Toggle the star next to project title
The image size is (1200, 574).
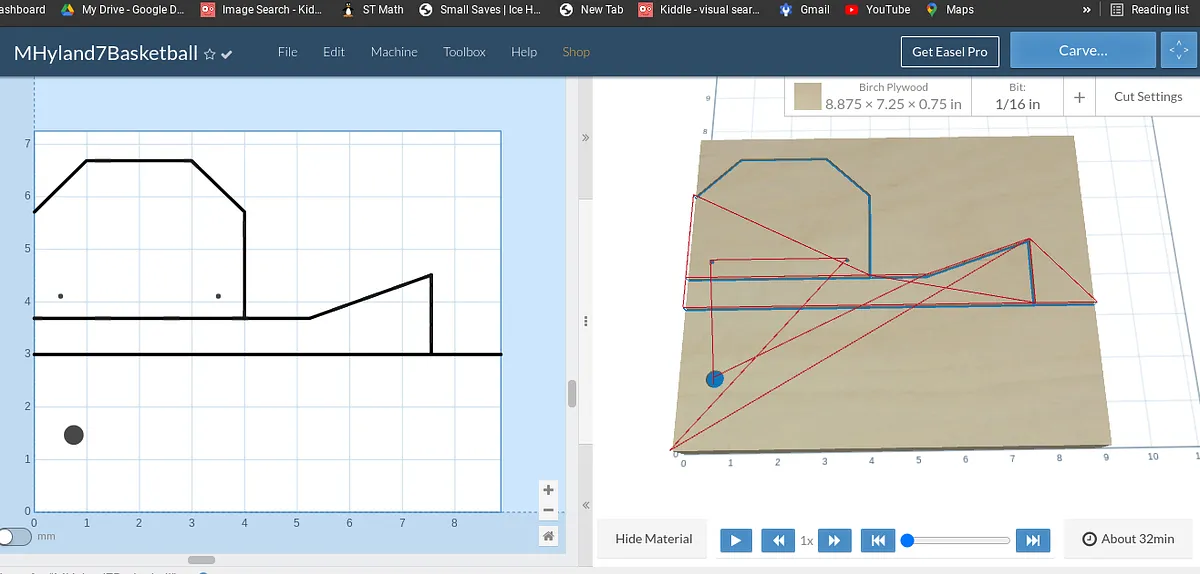coord(210,54)
